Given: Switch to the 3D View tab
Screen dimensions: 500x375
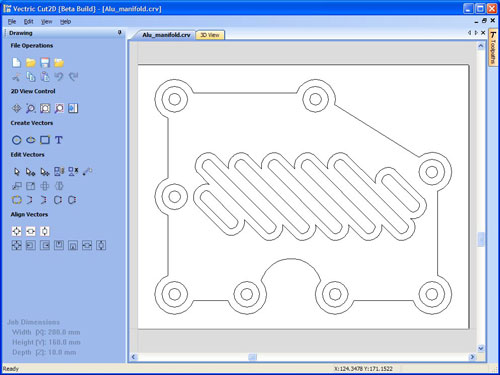Looking at the screenshot, I should pos(210,35).
